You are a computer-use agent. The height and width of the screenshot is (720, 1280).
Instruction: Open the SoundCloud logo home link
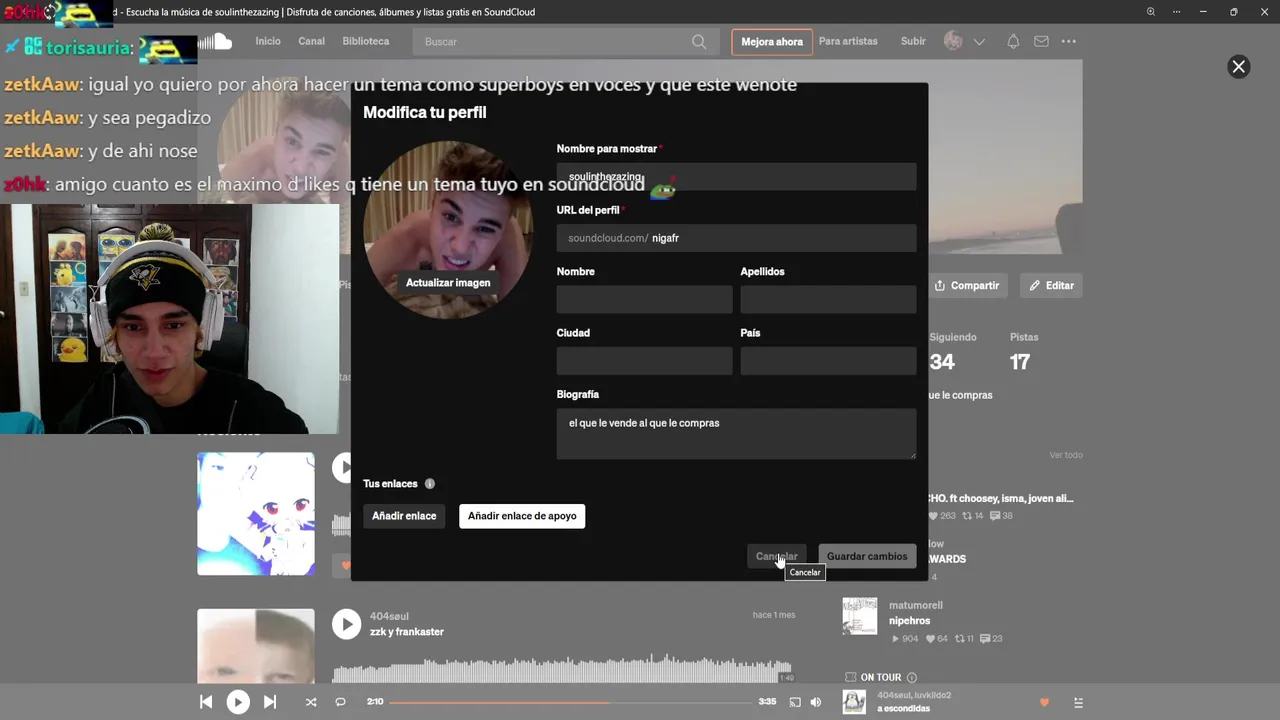click(x=215, y=42)
